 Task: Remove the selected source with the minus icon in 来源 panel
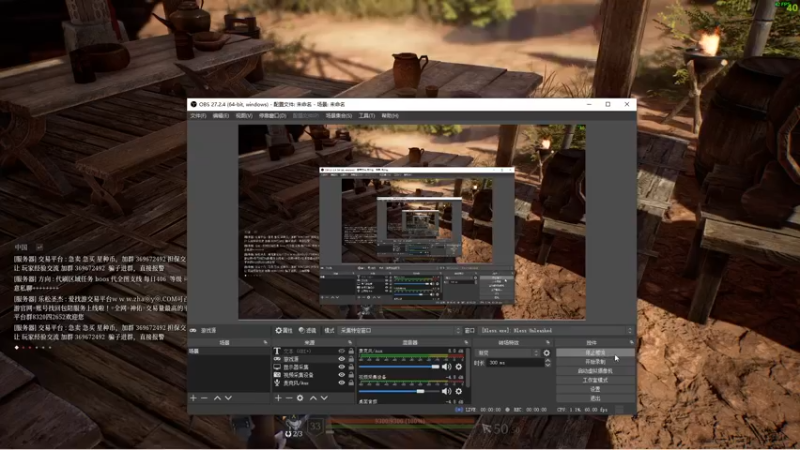tap(289, 398)
